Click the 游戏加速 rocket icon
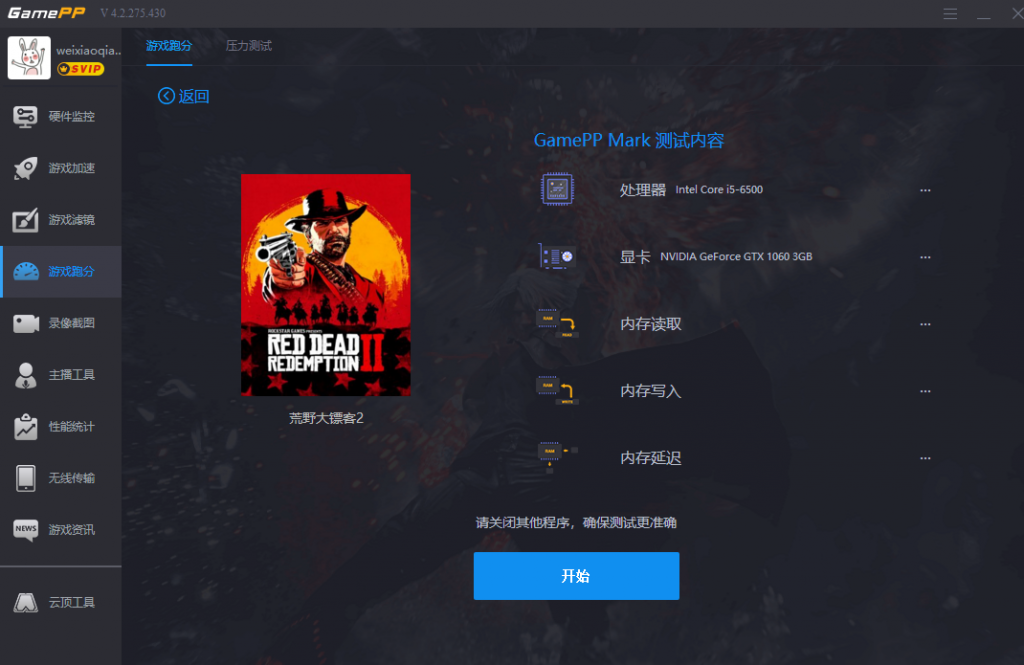Screen dimensions: 1024x665 click(25, 169)
